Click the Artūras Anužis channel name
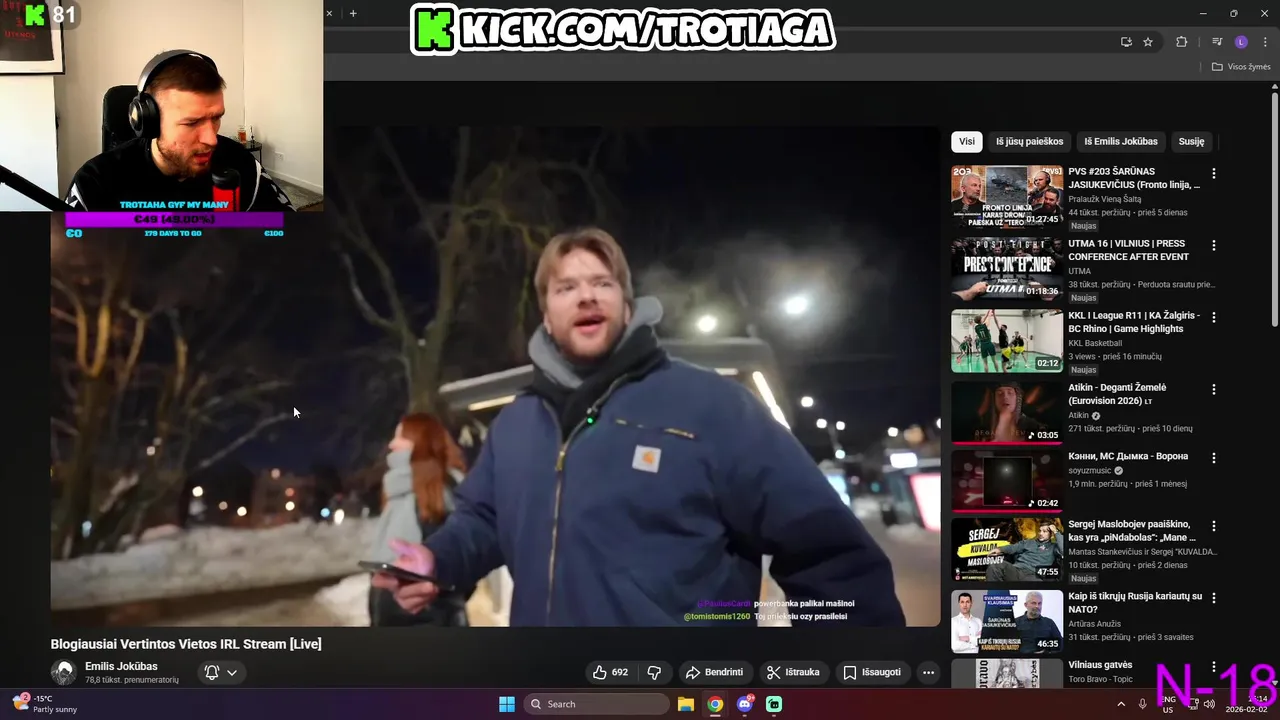This screenshot has height=720, width=1280. (x=1097, y=624)
